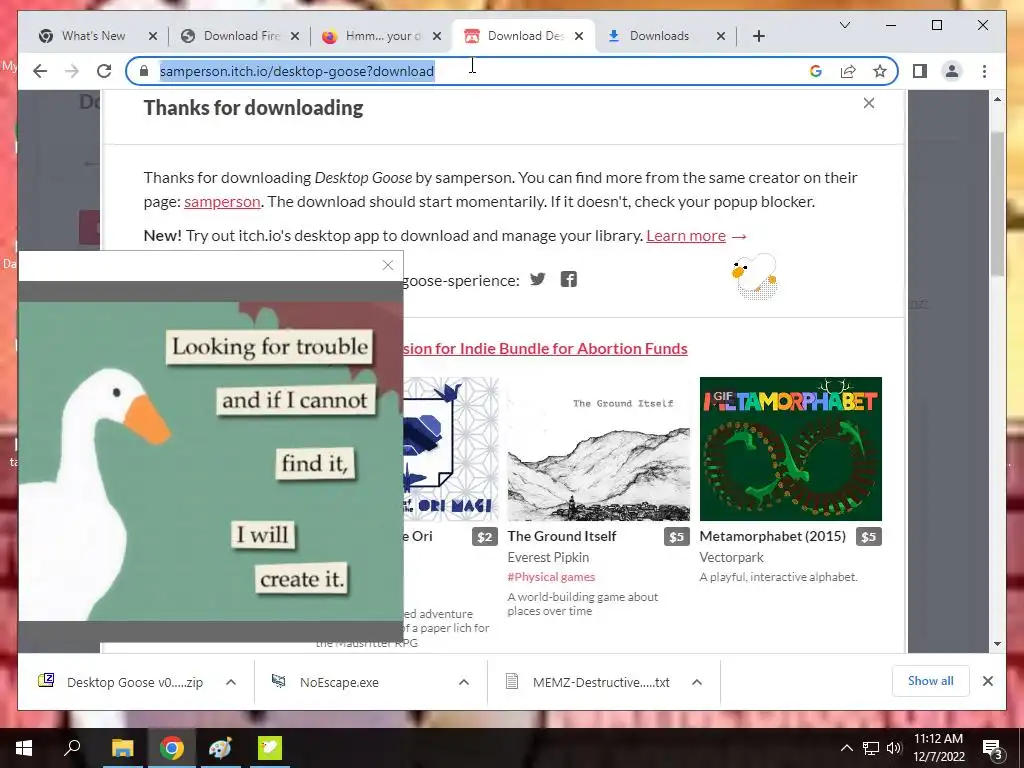1024x768 pixels.
Task: Expand options for NoEscape.exe download
Action: tap(464, 682)
